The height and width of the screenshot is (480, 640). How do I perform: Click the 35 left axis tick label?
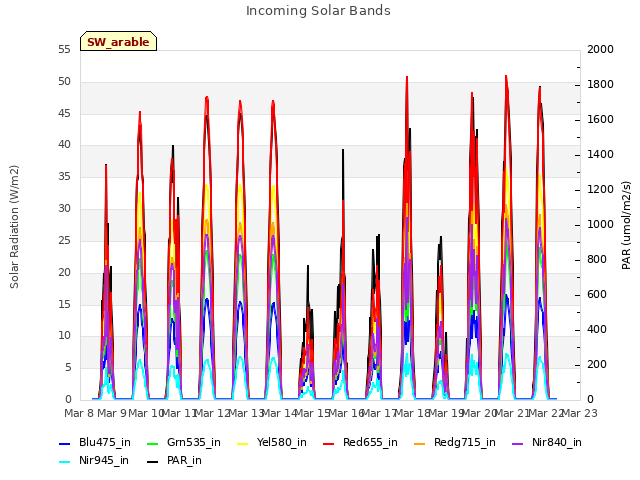[x=64, y=177]
